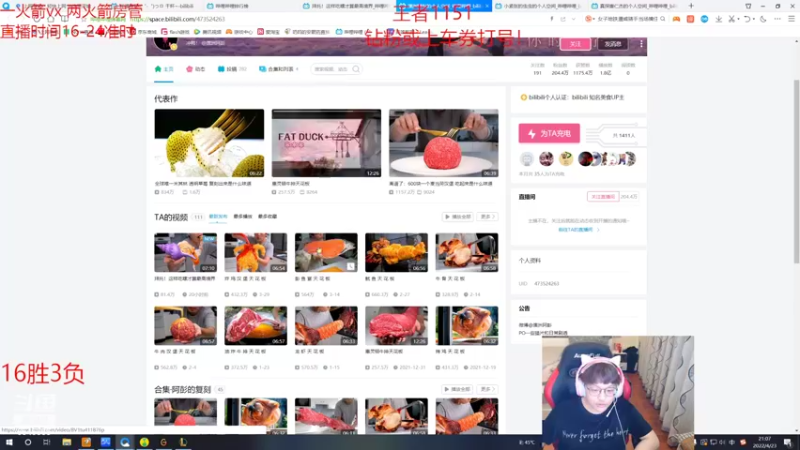Click 更多 link in TA的视频 section

(487, 217)
